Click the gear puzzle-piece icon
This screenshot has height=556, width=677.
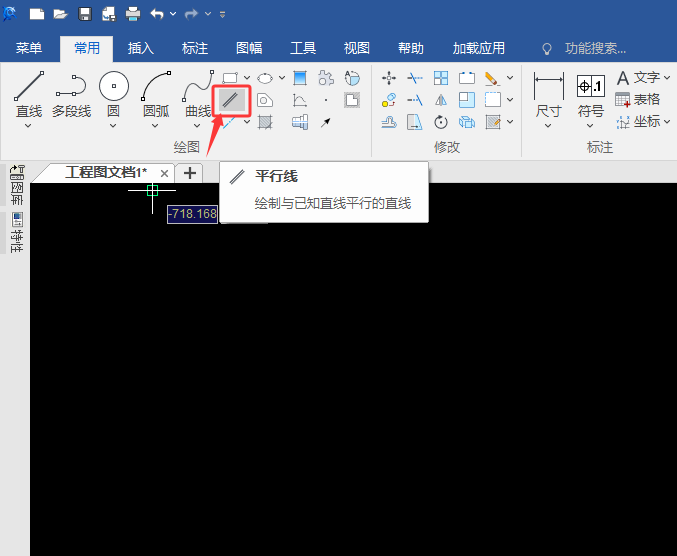pos(326,78)
